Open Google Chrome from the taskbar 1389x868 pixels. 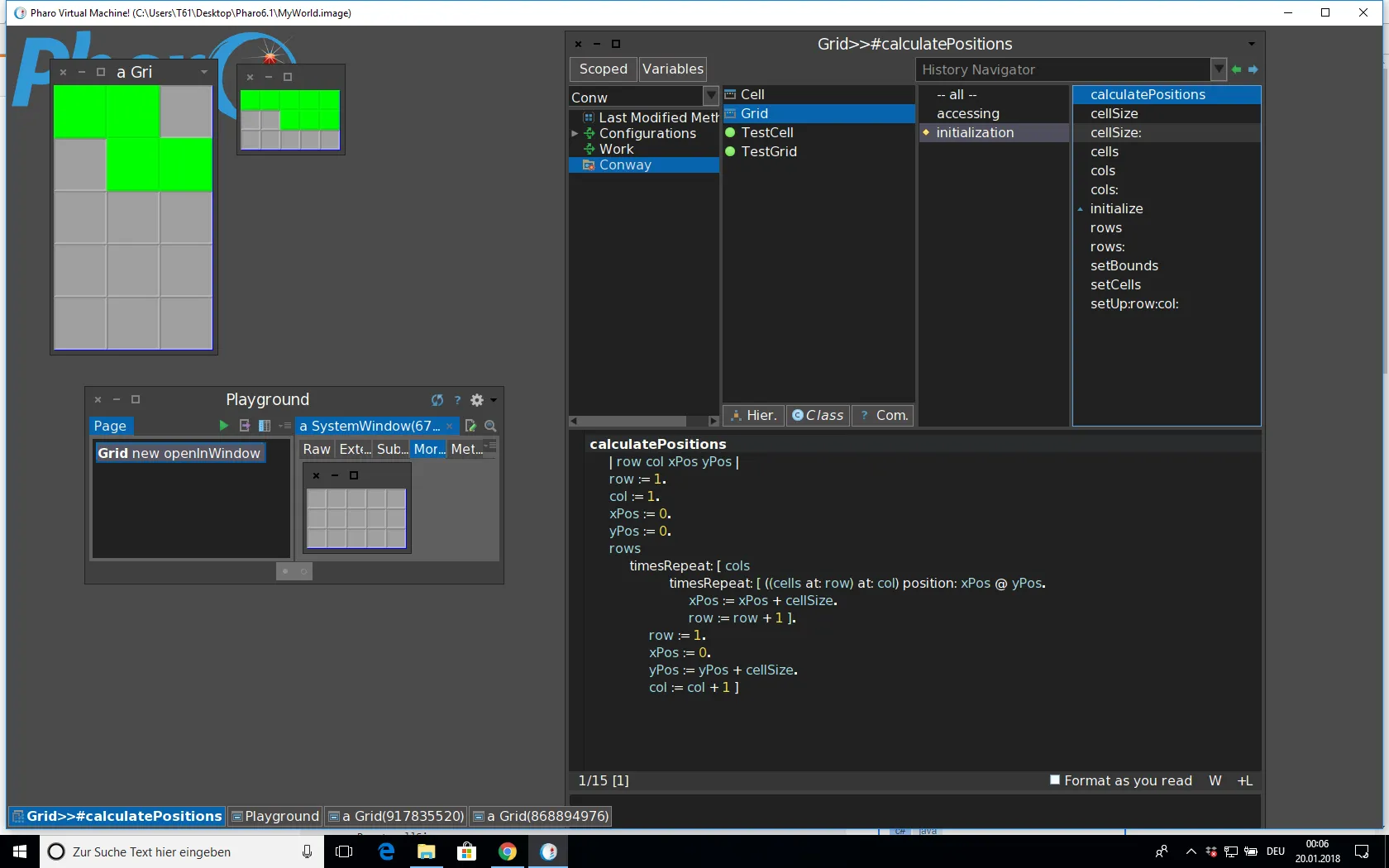508,851
